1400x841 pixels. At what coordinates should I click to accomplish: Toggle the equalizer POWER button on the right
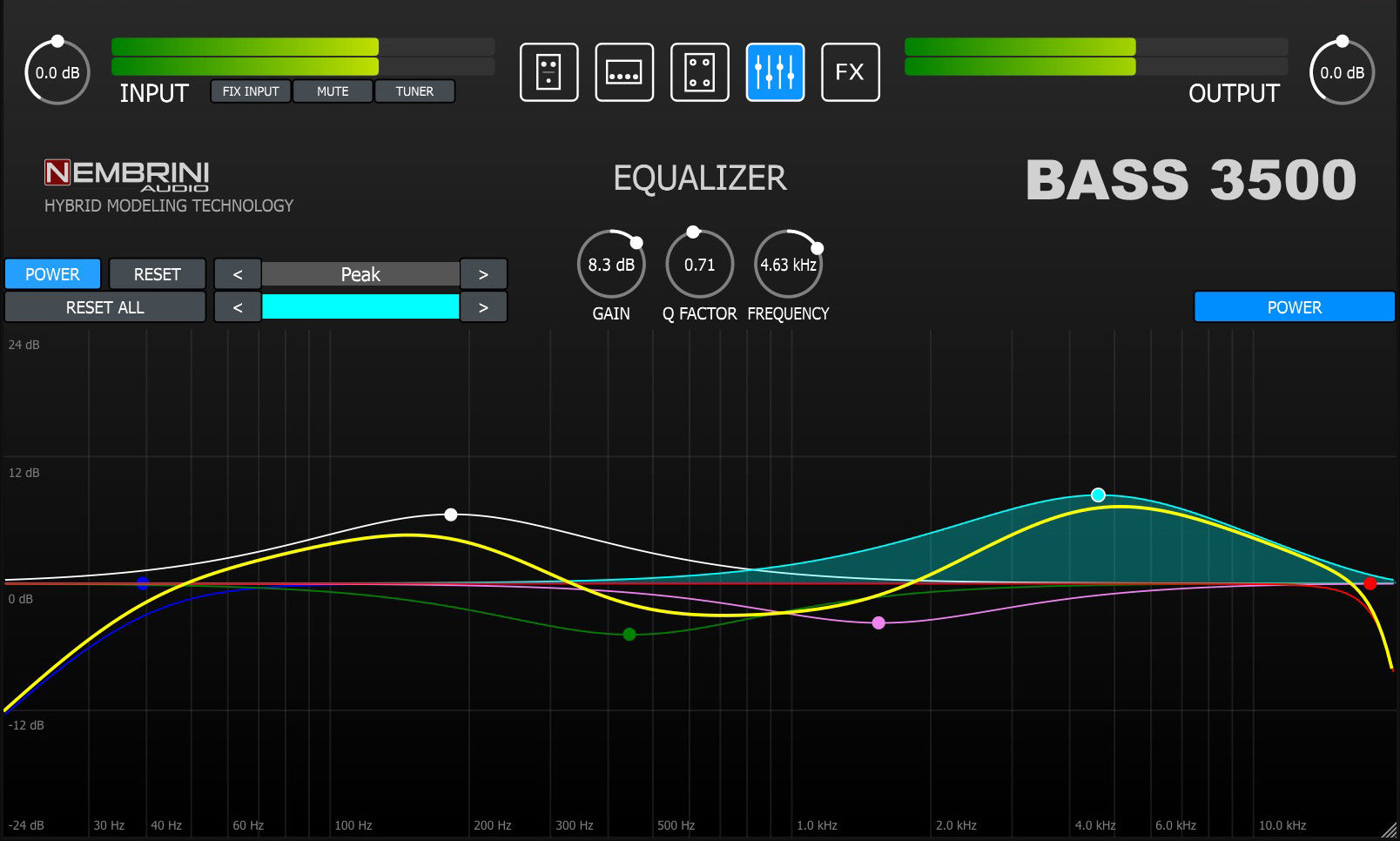tap(1294, 307)
